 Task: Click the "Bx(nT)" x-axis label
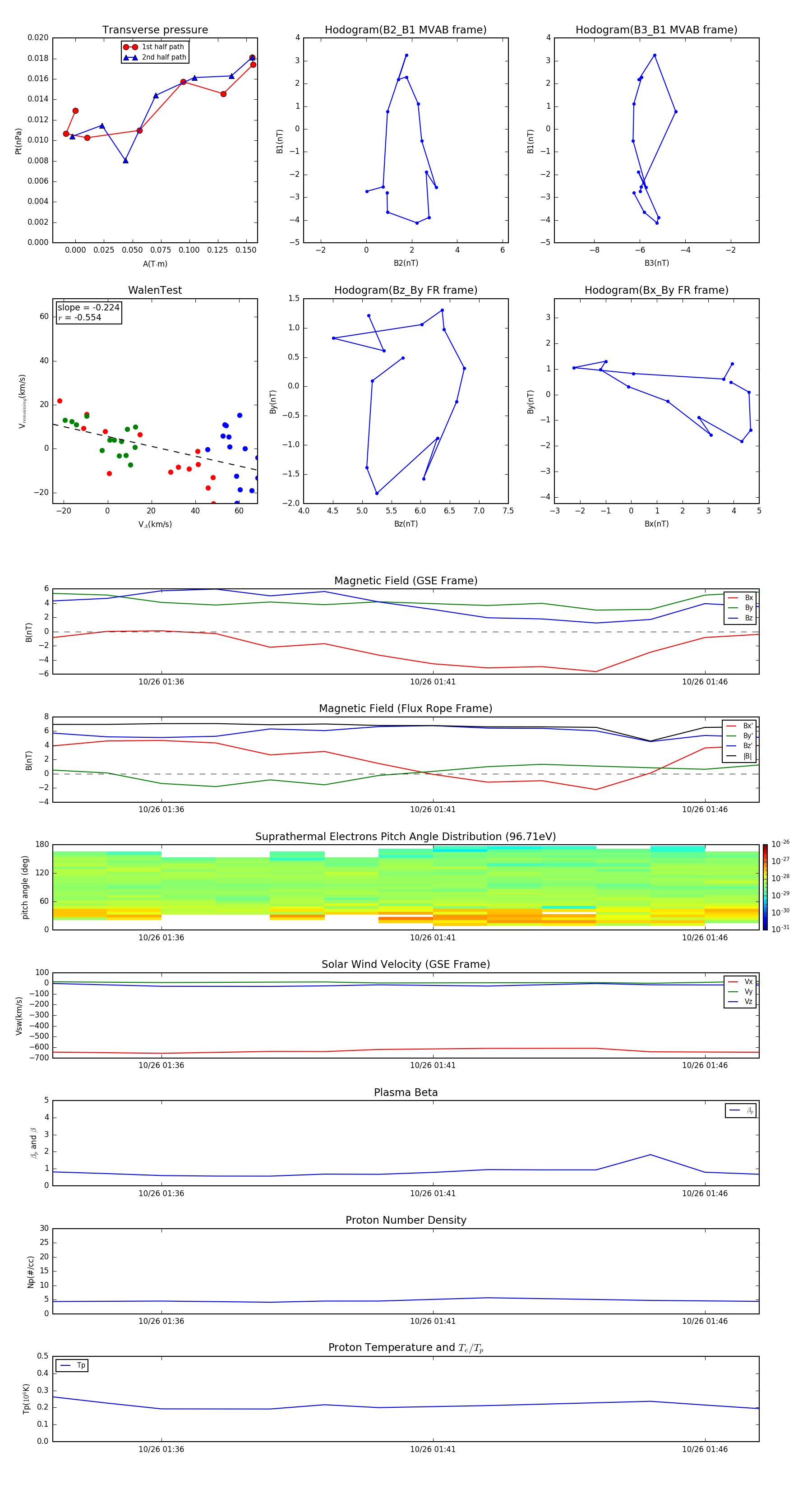point(656,524)
